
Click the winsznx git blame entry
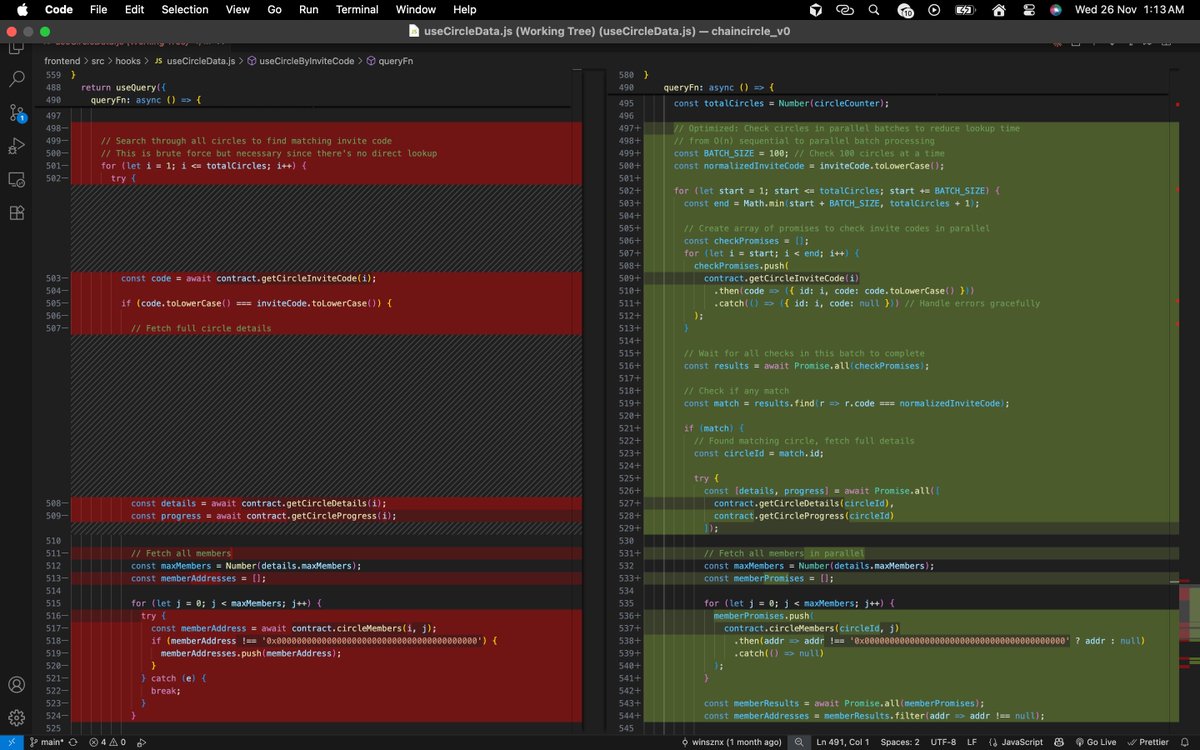pyautogui.click(x=734, y=742)
